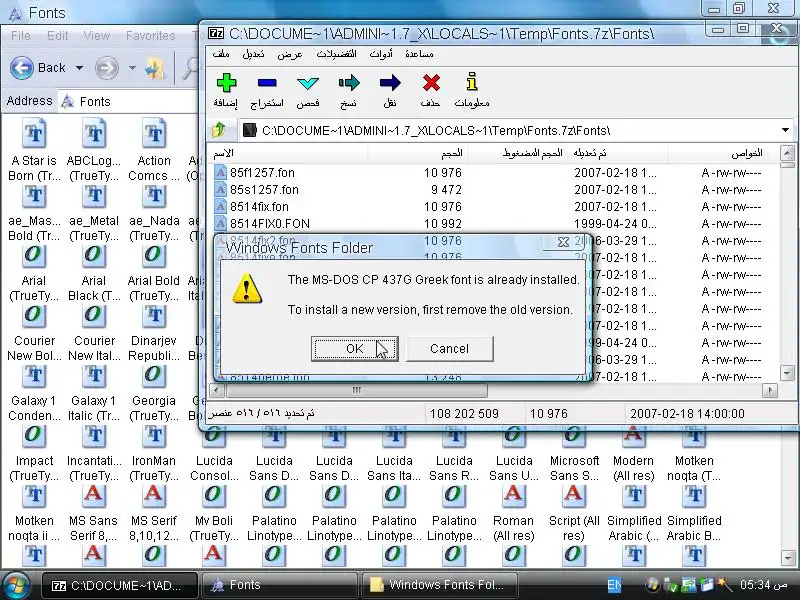Open the تعديل (Edit) menu in 7-Zip
The width and height of the screenshot is (800, 600).
pos(253,54)
